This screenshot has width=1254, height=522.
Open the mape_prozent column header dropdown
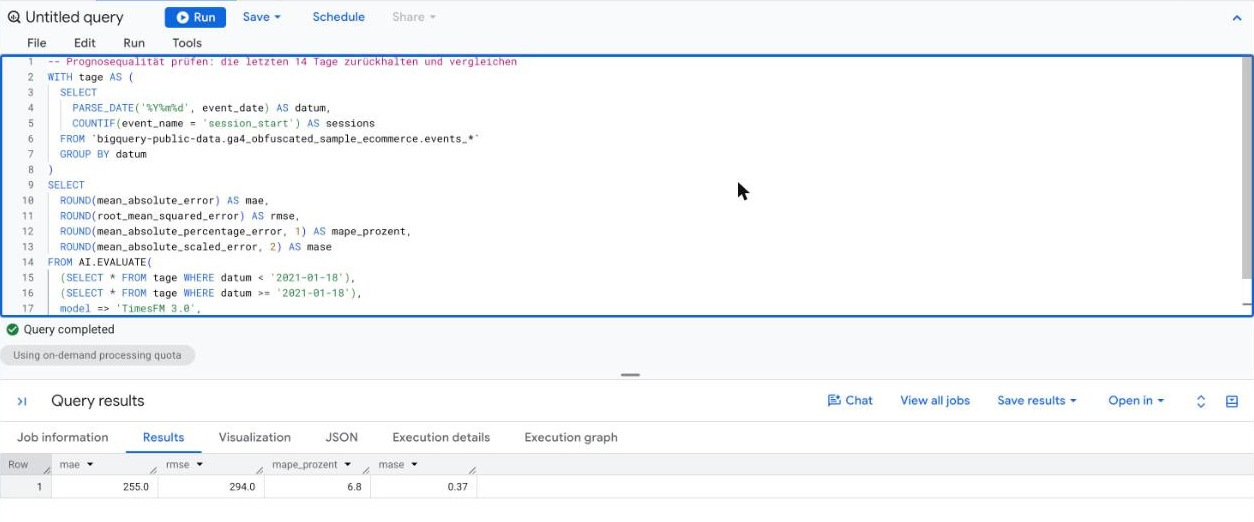tap(348, 464)
